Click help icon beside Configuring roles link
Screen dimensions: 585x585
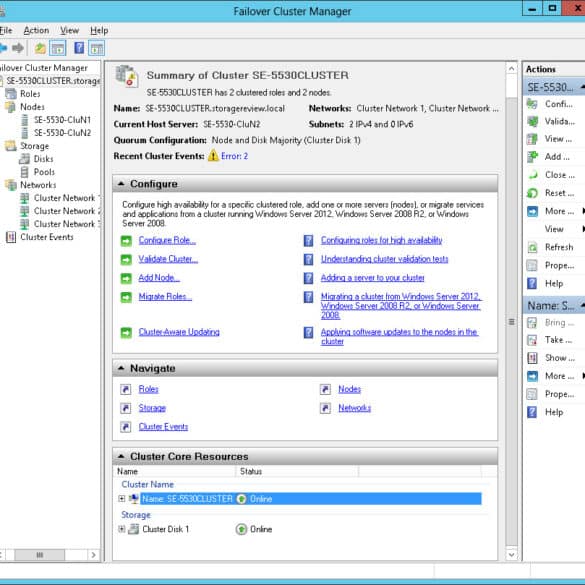[309, 241]
